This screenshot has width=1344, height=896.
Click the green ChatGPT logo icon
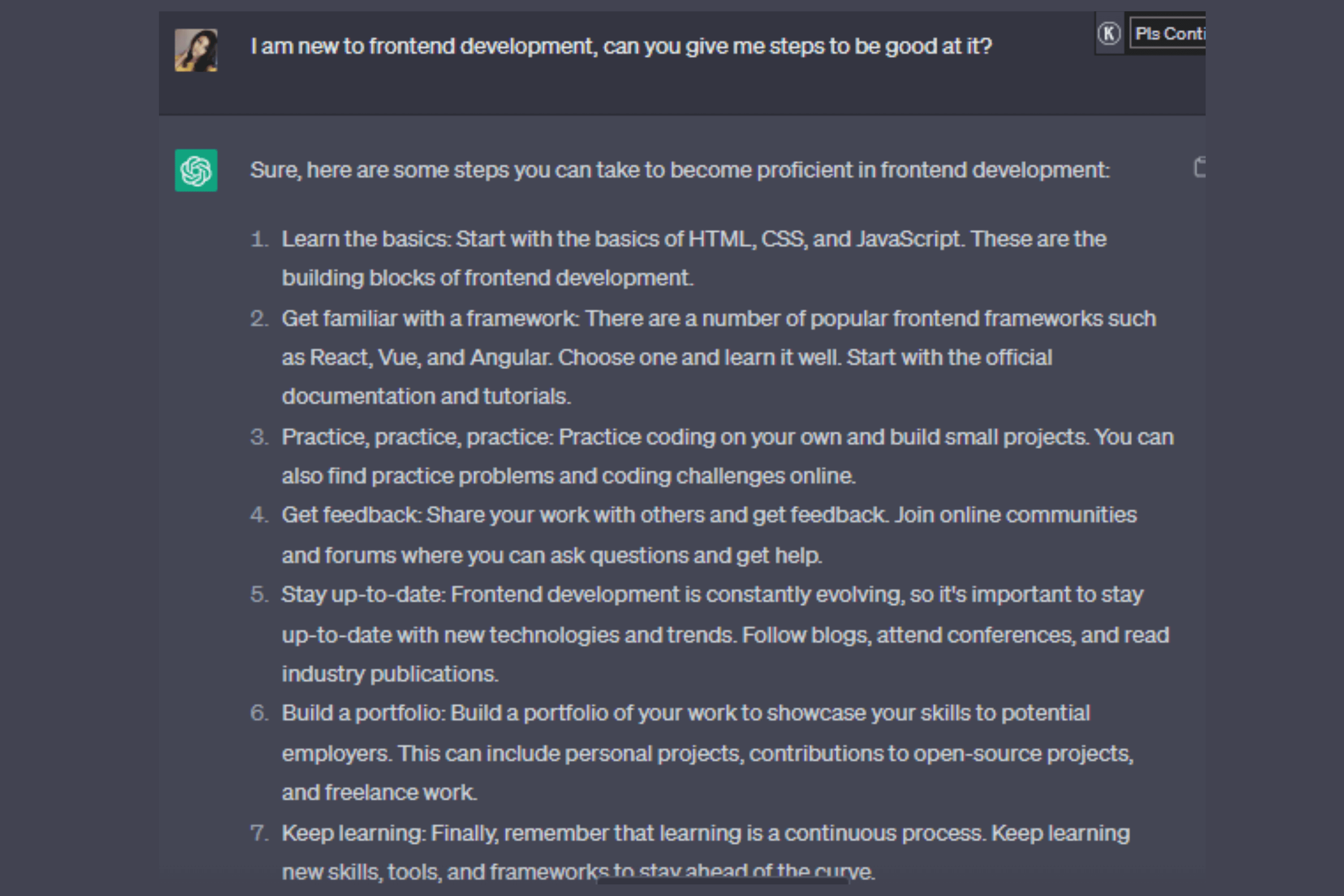click(x=196, y=170)
